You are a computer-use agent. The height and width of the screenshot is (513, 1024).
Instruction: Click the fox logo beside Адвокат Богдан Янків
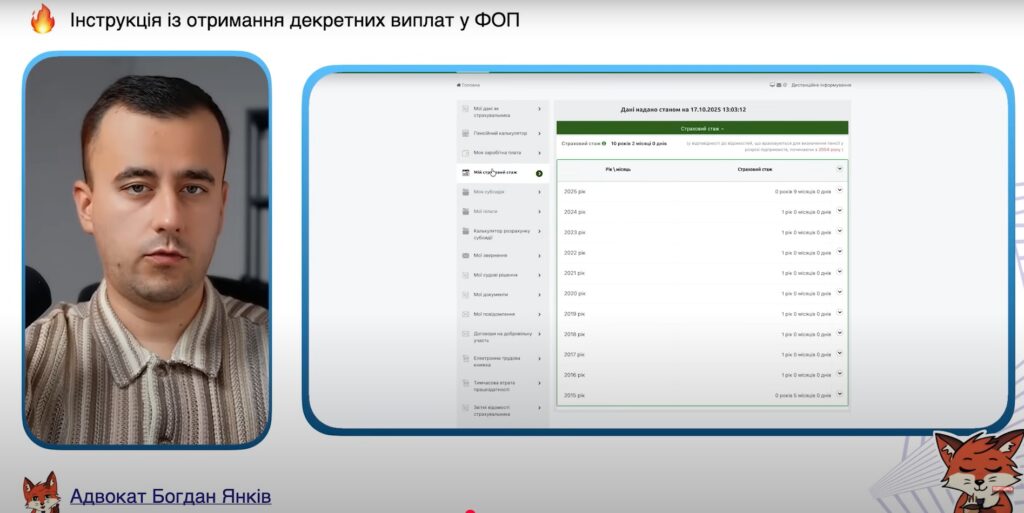coord(41,493)
